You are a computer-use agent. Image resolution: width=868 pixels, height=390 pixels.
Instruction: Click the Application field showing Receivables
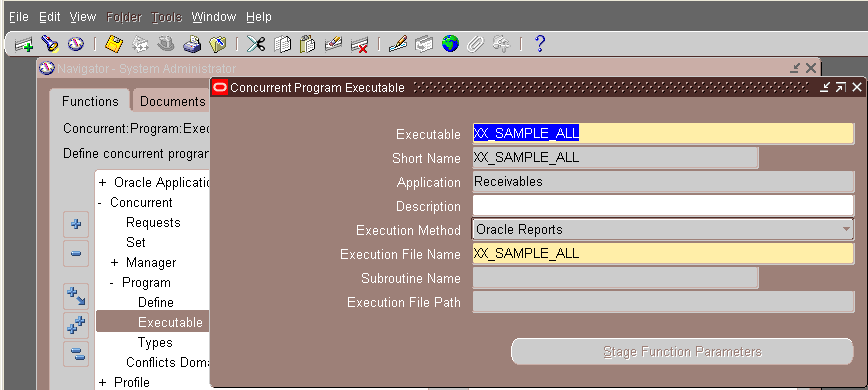pyautogui.click(x=663, y=181)
